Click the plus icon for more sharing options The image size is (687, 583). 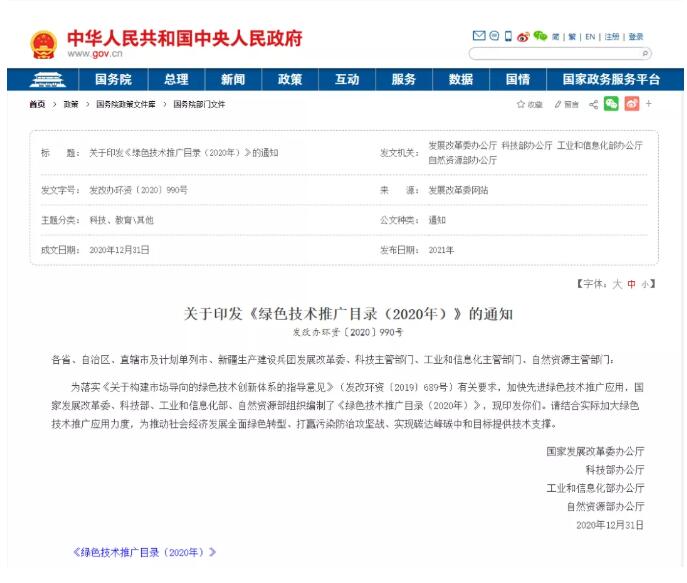click(648, 104)
